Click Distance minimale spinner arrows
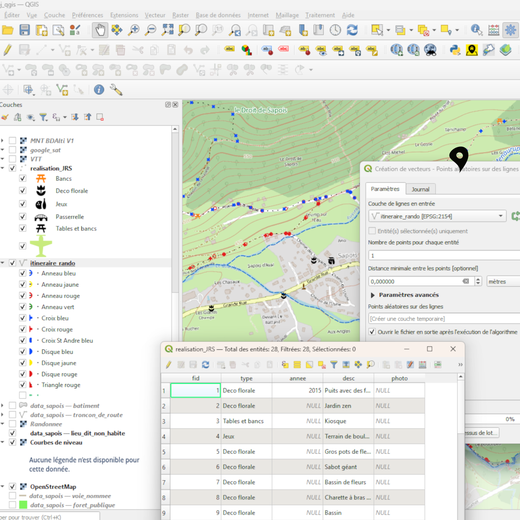520x520 pixels. point(478,282)
